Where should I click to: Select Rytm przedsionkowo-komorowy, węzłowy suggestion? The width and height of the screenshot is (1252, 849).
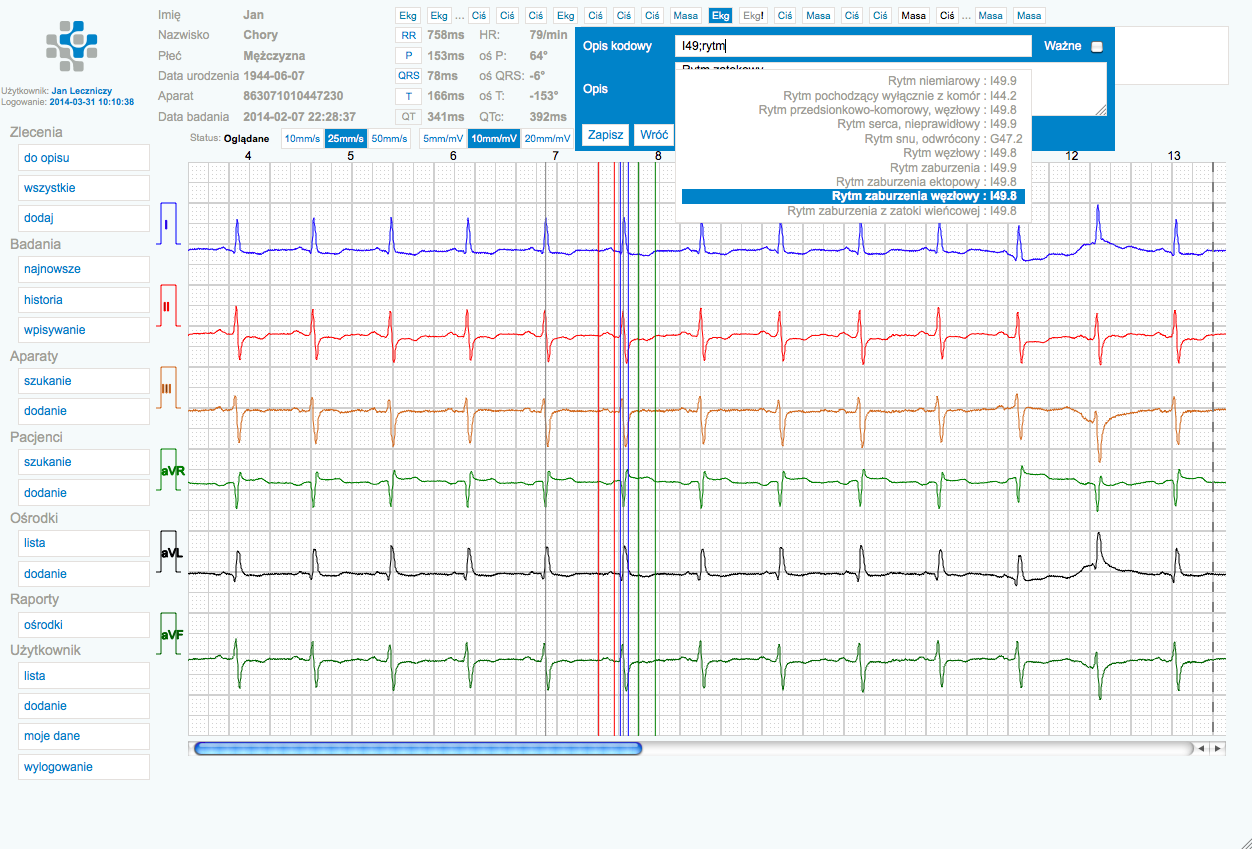pyautogui.click(x=851, y=109)
